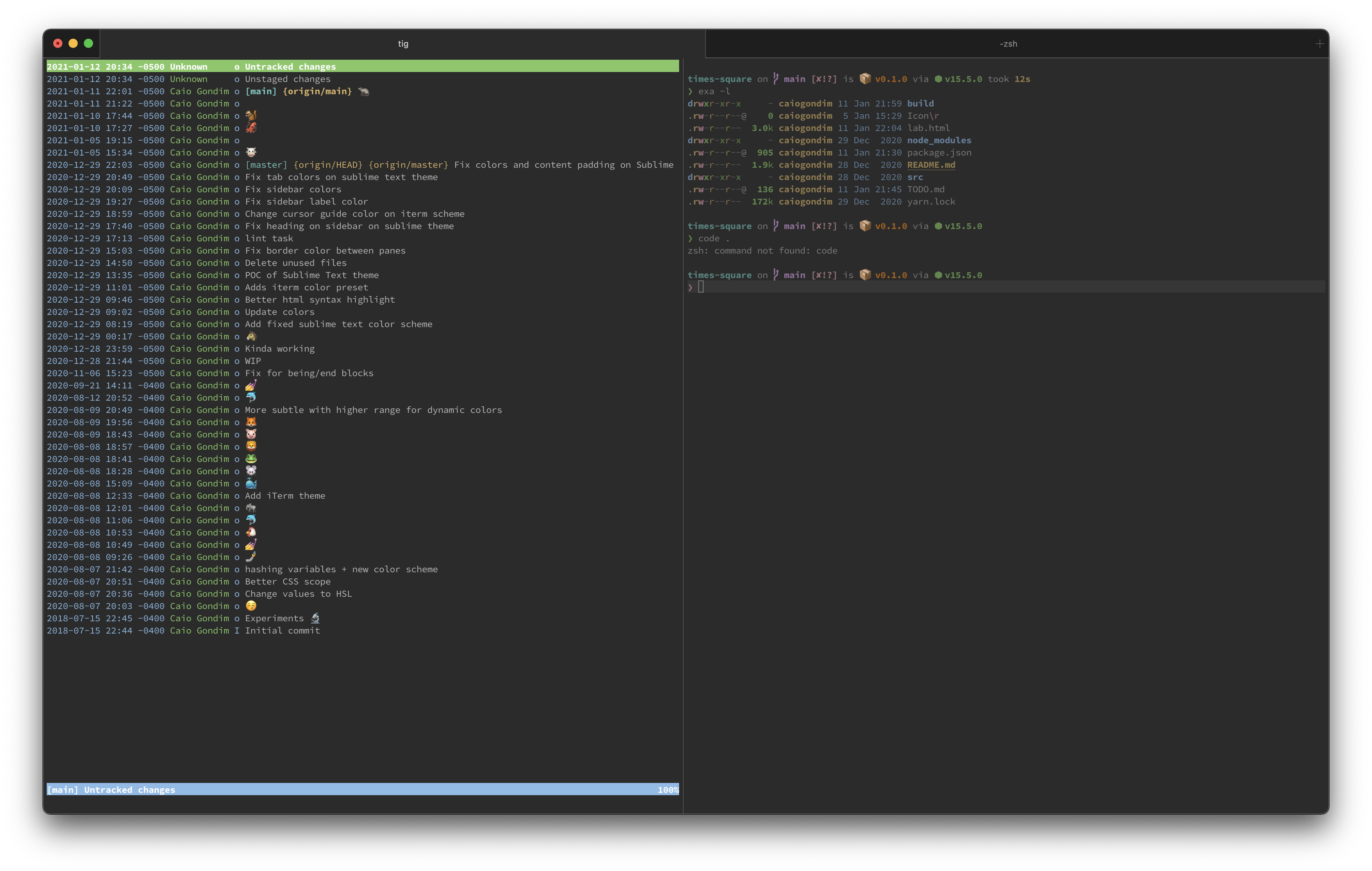Click the README.md file name

click(931, 165)
